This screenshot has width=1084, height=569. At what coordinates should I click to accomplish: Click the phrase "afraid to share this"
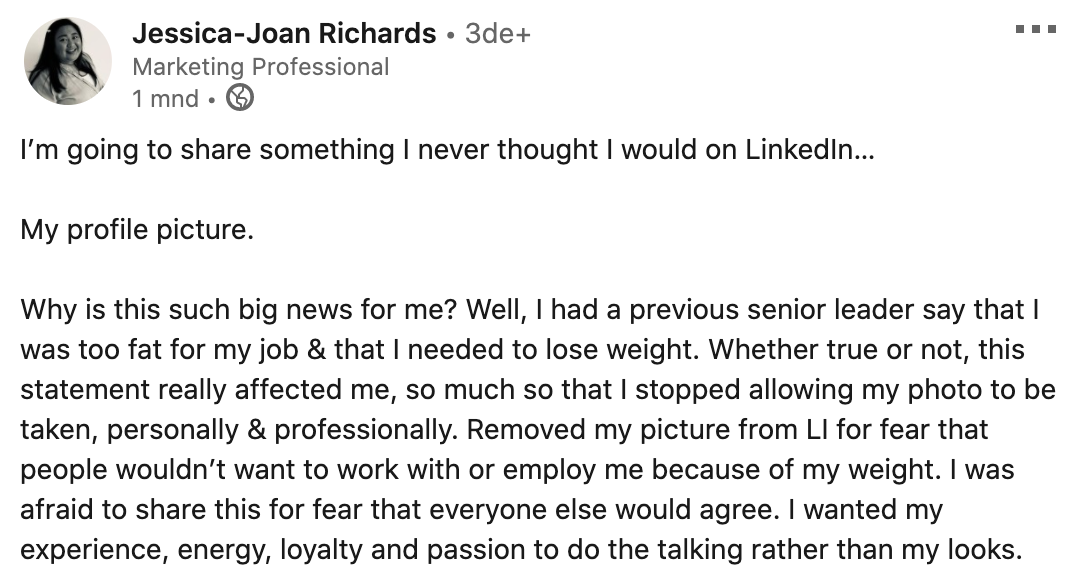[x=129, y=510]
